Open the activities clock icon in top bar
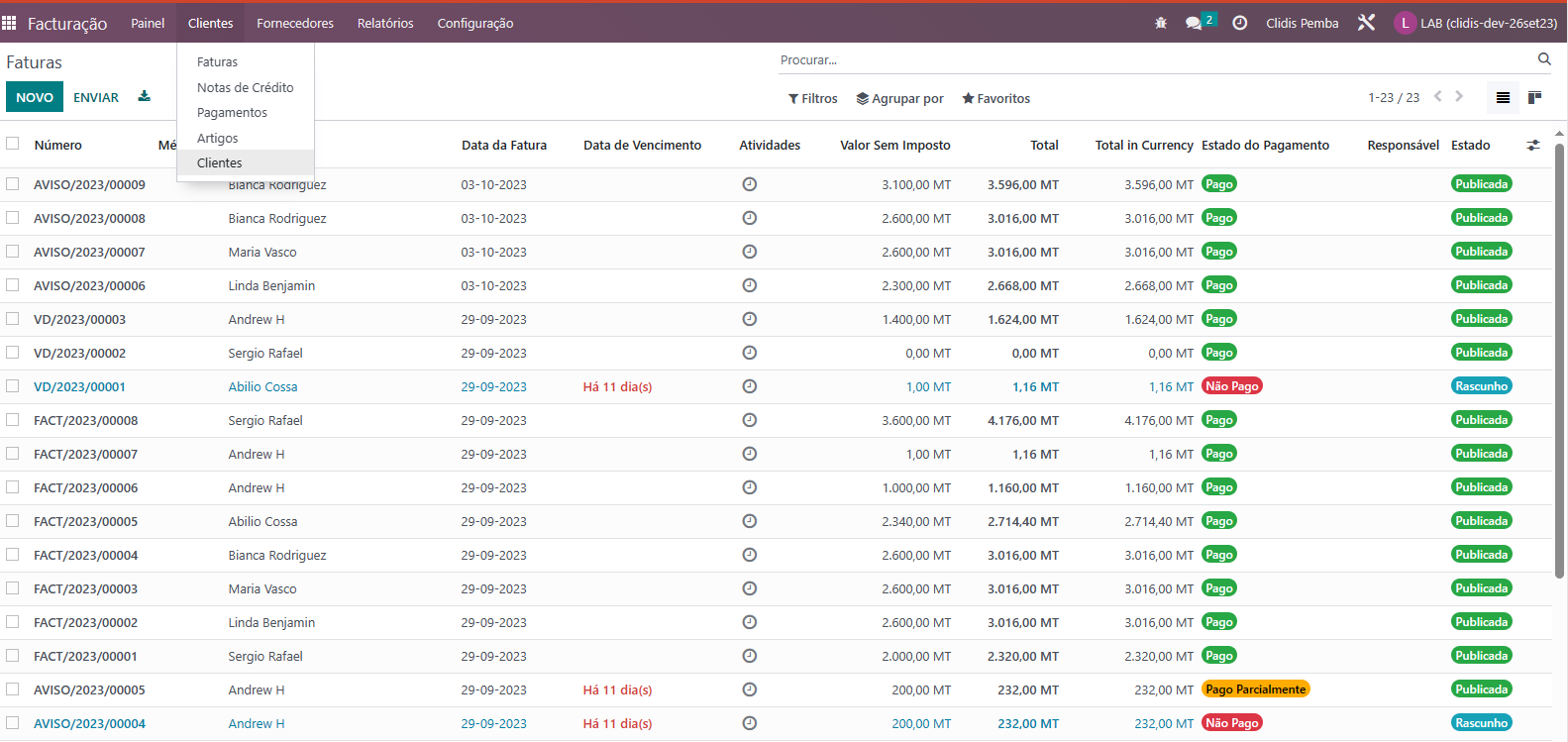 click(x=1239, y=23)
